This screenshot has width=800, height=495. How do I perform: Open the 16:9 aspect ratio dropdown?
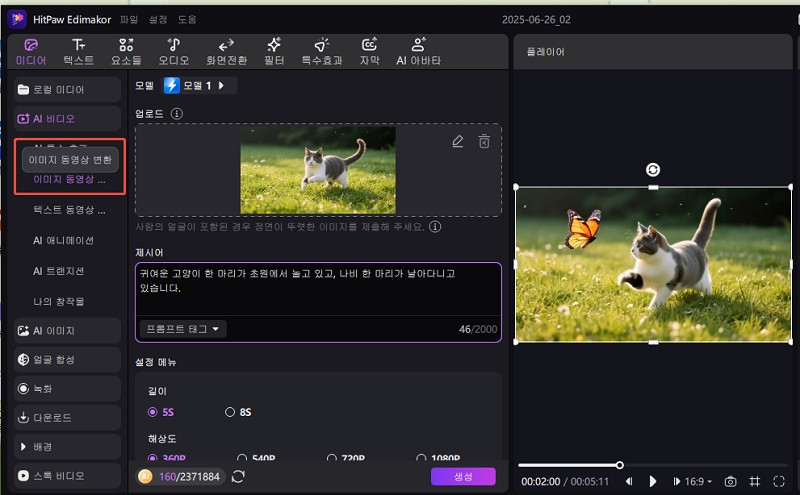coord(698,481)
